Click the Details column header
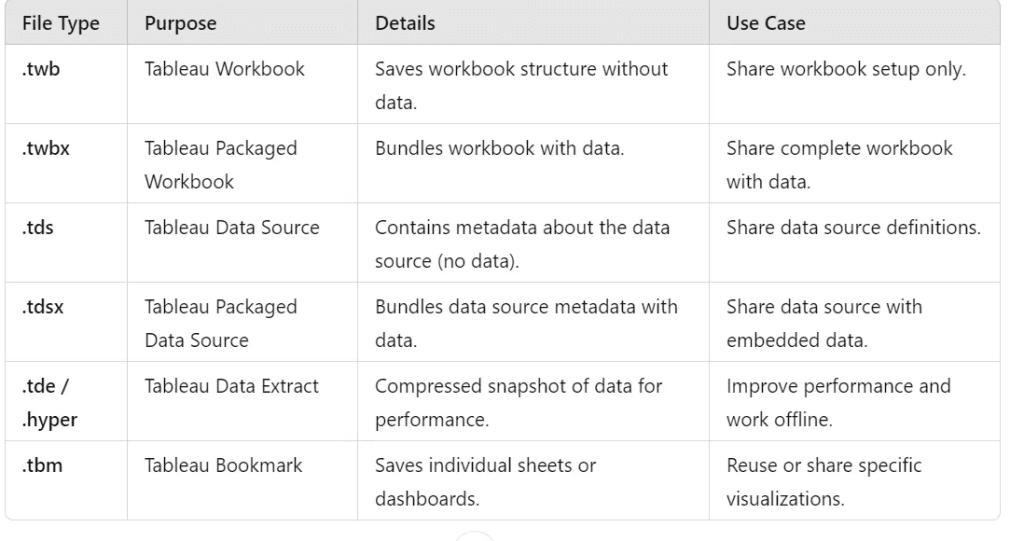Image resolution: width=1024 pixels, height=541 pixels. [x=405, y=23]
